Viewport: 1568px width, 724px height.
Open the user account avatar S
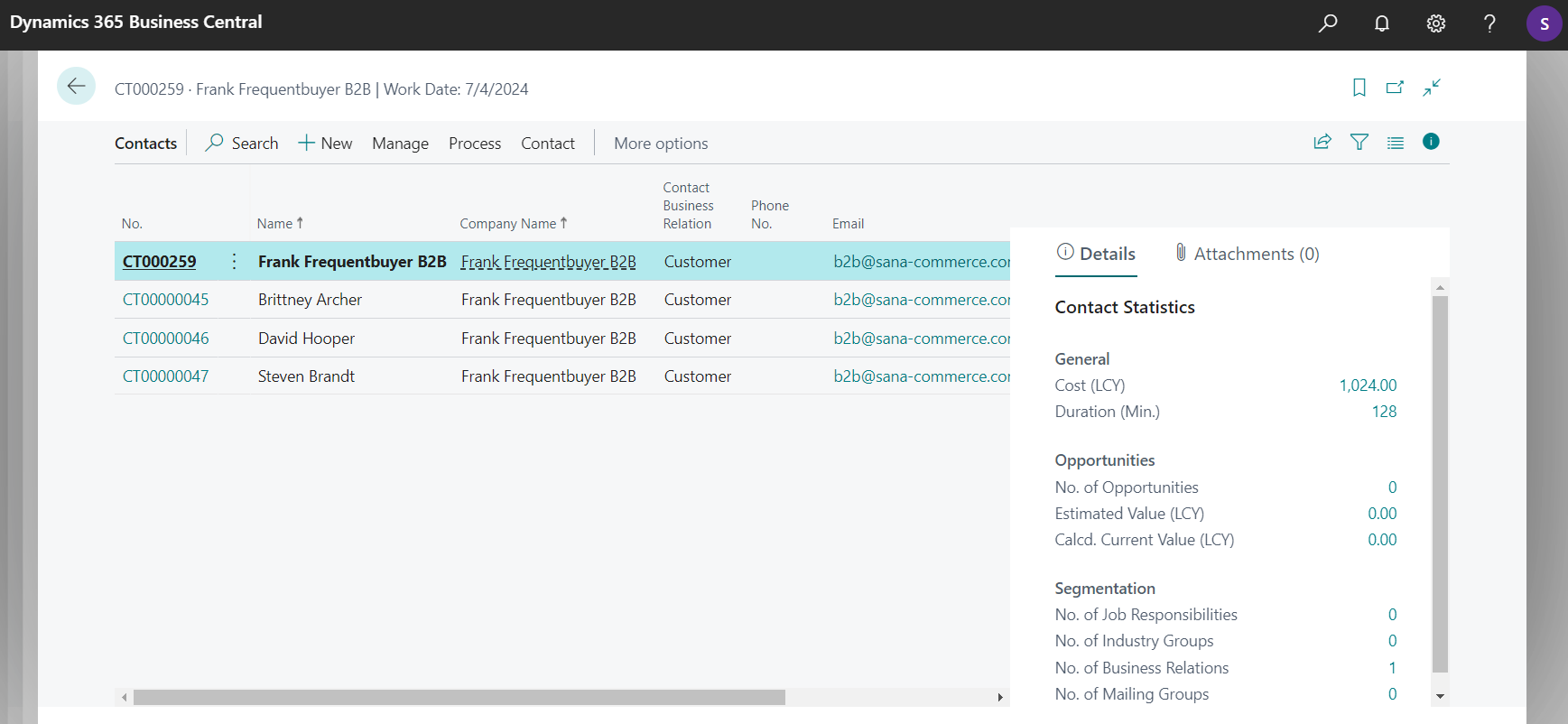1545,23
